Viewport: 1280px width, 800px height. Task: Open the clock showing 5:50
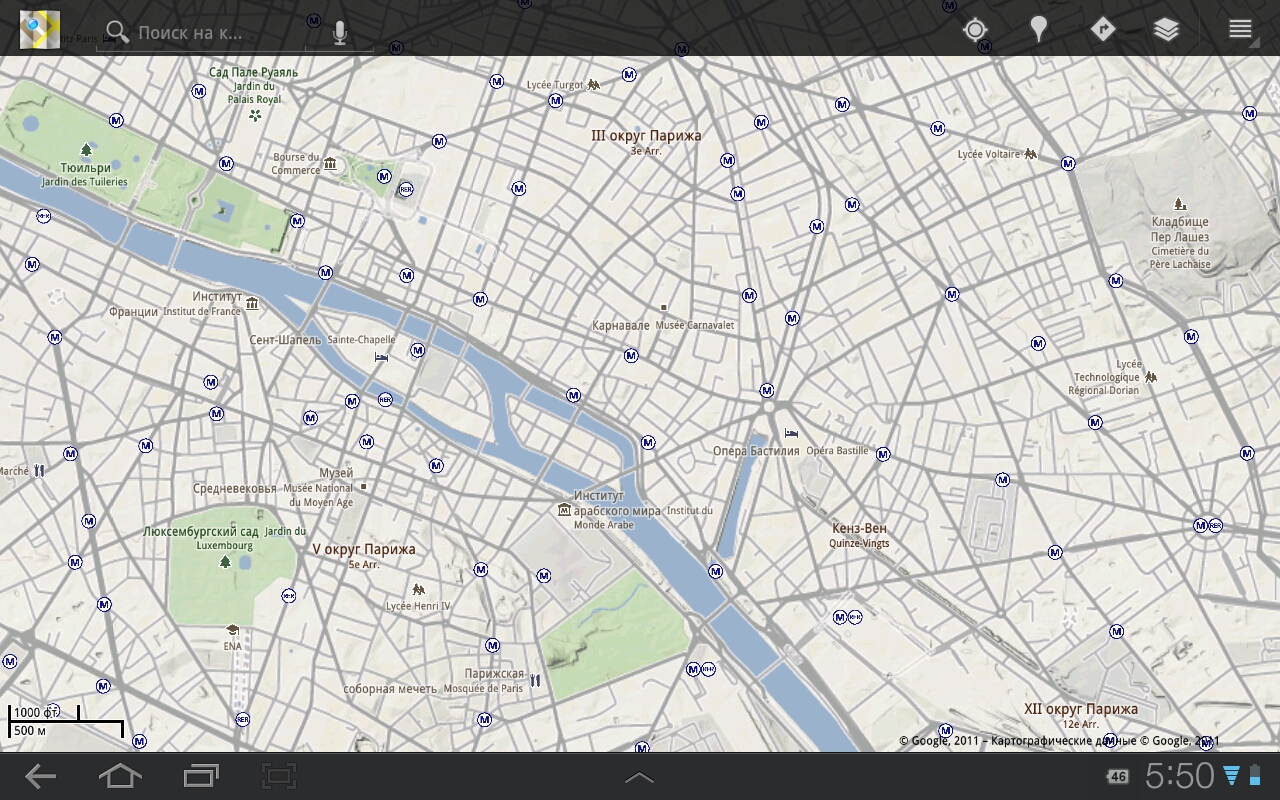1180,776
